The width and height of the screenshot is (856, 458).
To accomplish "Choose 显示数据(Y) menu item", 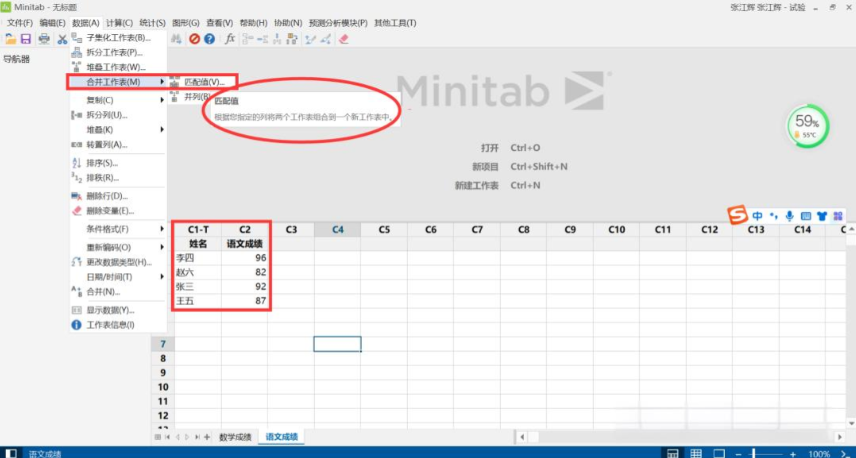I will pos(118,310).
